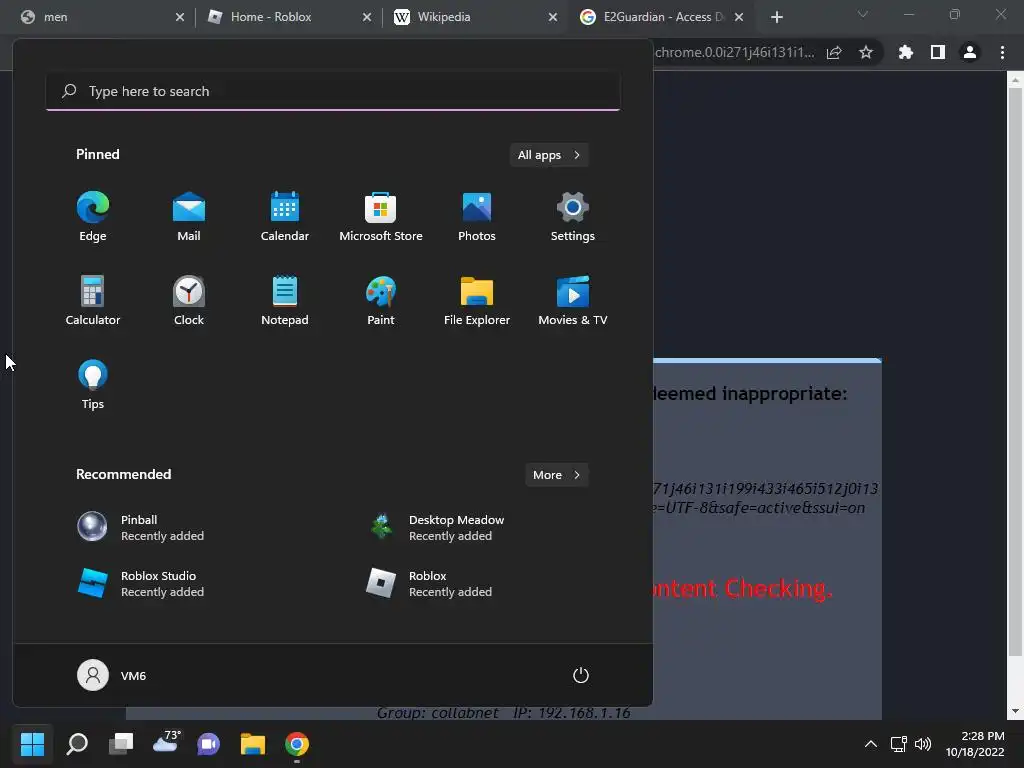Image resolution: width=1024 pixels, height=768 pixels.
Task: Close the Wikipedia tab
Action: click(x=552, y=17)
